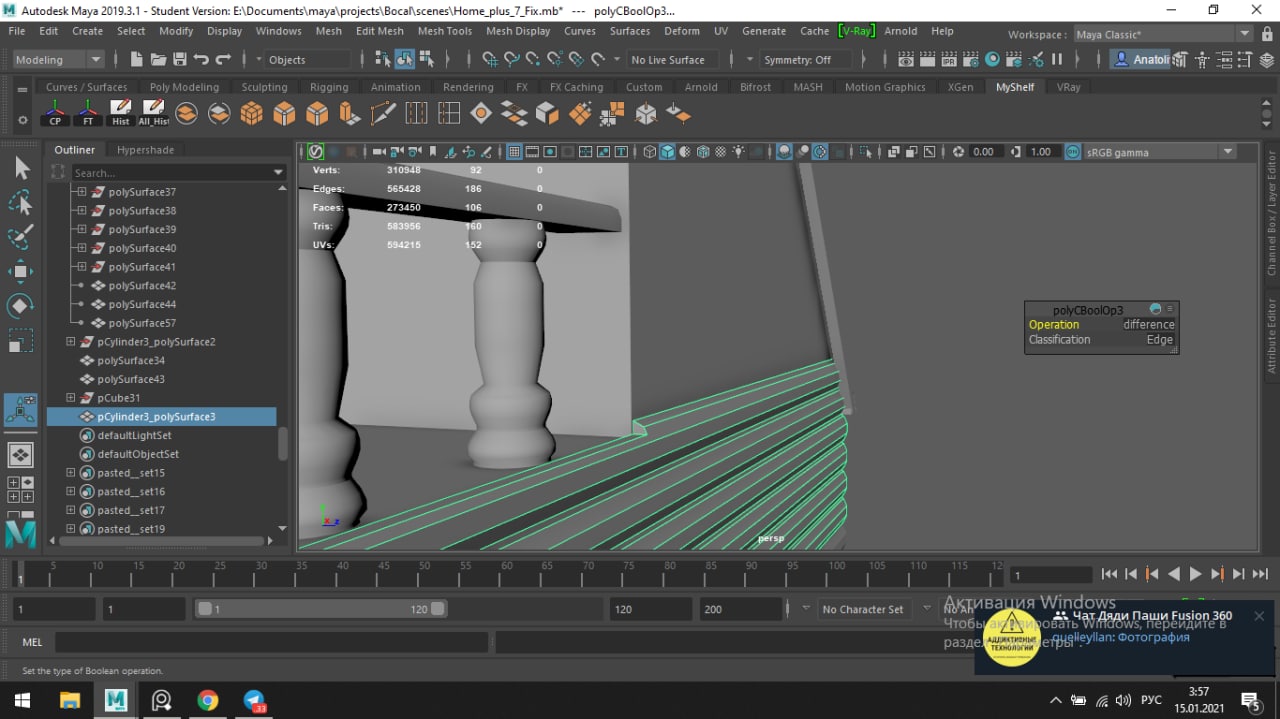
Task: Open the Outliner search filter dropdown arrow
Action: coord(279,173)
